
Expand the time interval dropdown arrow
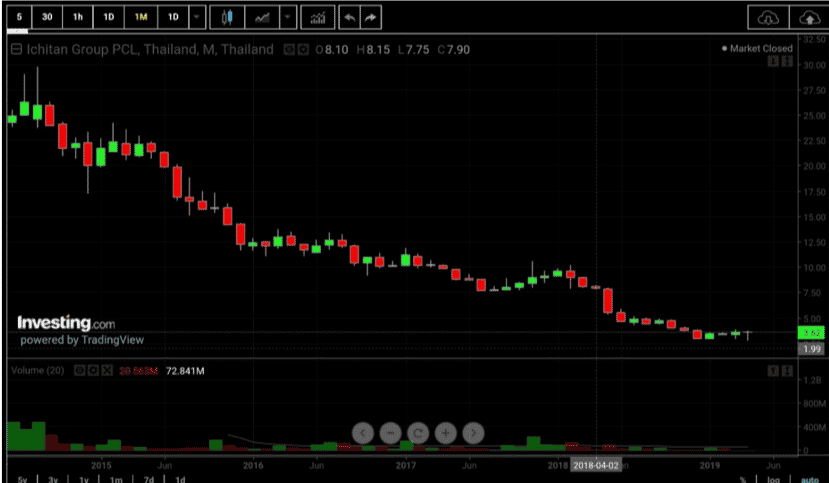click(x=197, y=17)
